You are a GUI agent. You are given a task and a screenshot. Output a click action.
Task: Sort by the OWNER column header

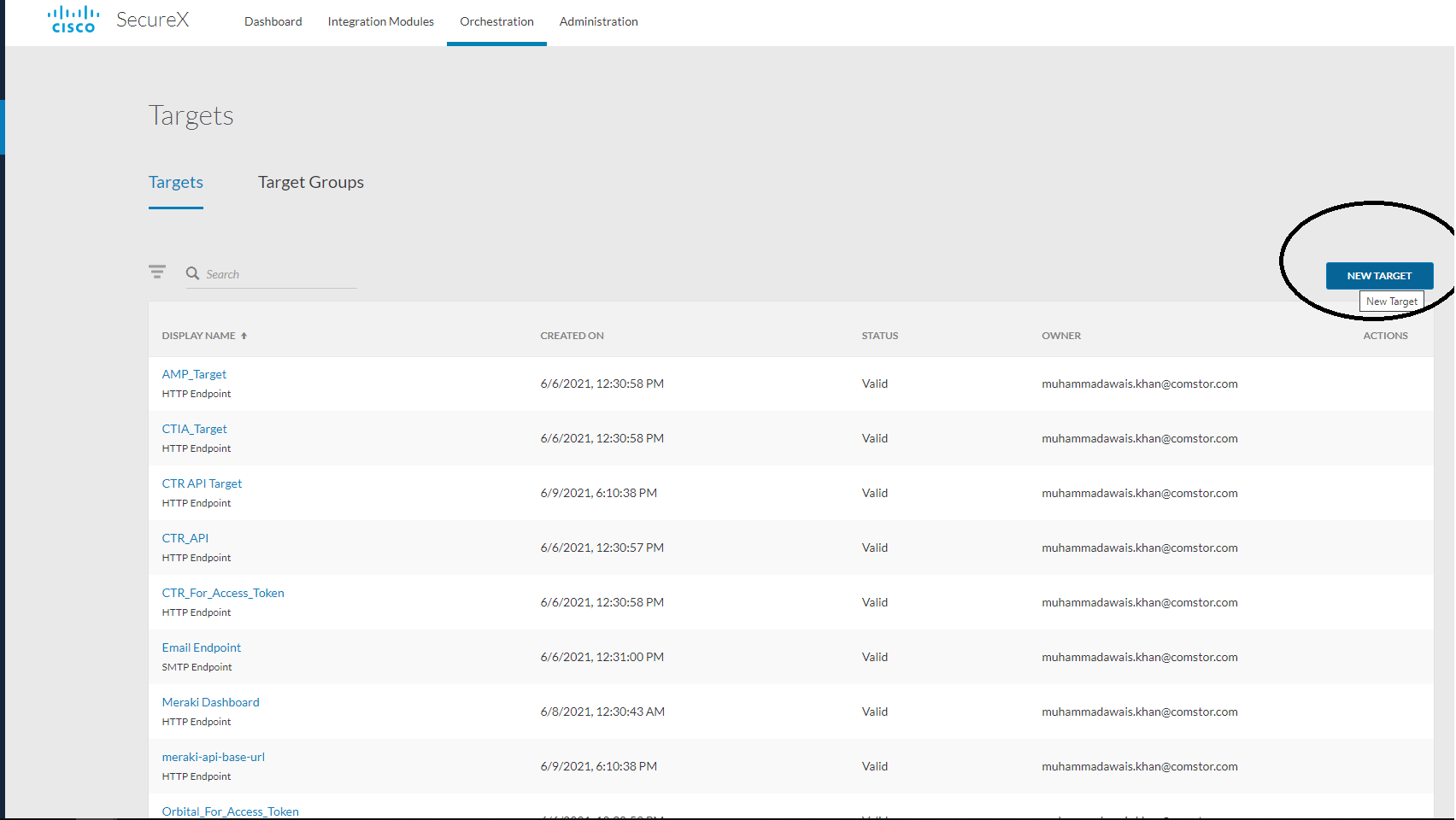1061,336
